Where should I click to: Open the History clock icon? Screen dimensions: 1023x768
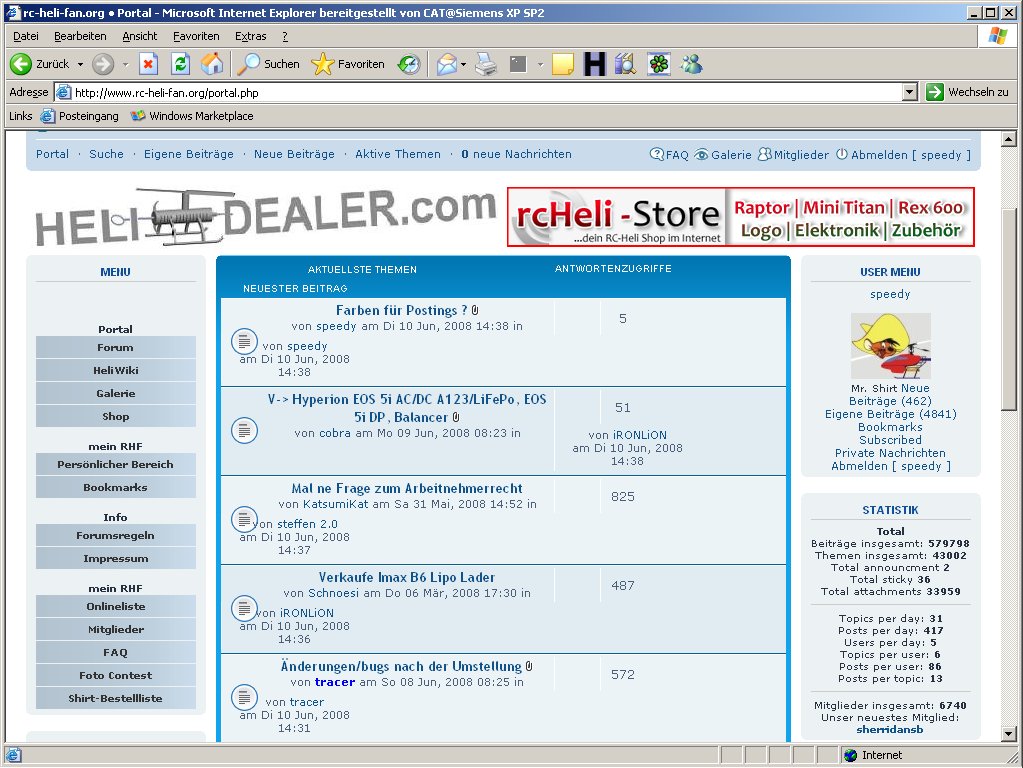click(x=409, y=64)
